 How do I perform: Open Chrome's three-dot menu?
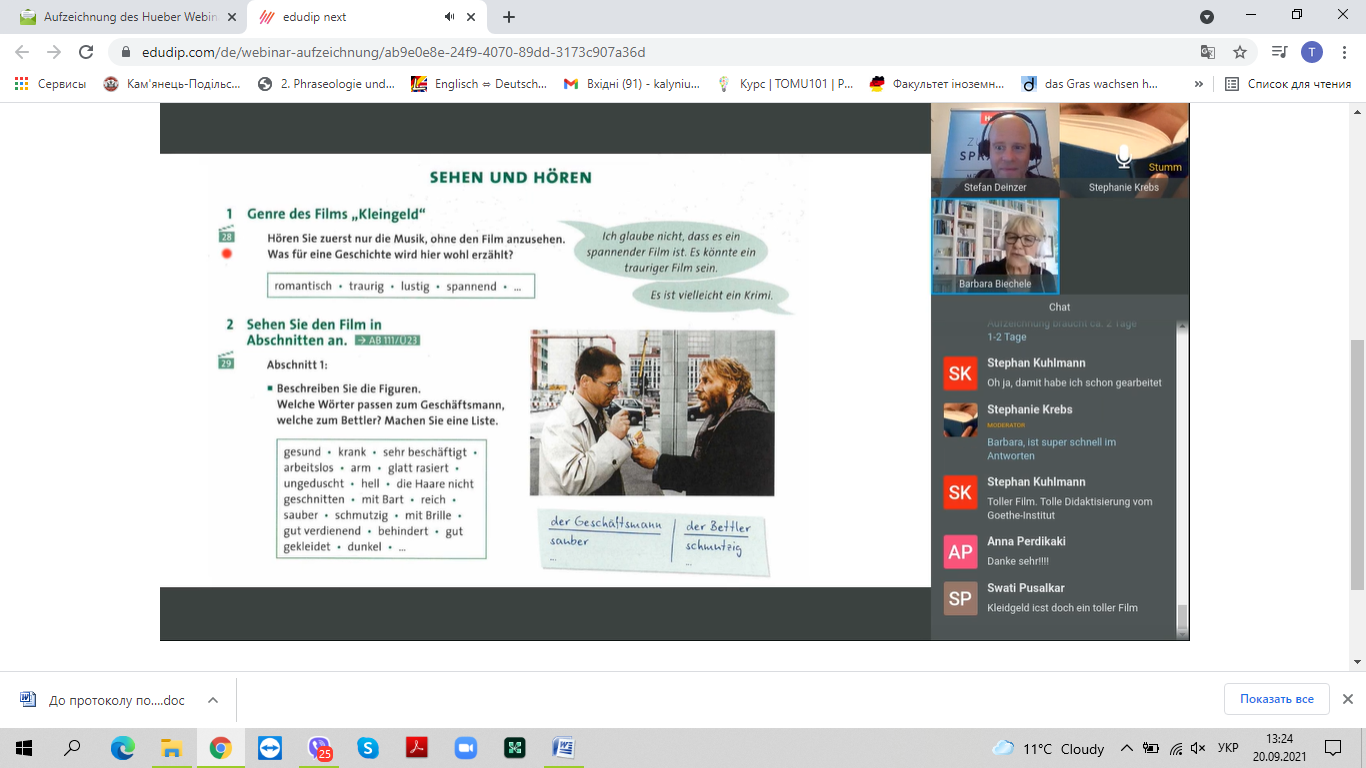pos(1344,52)
